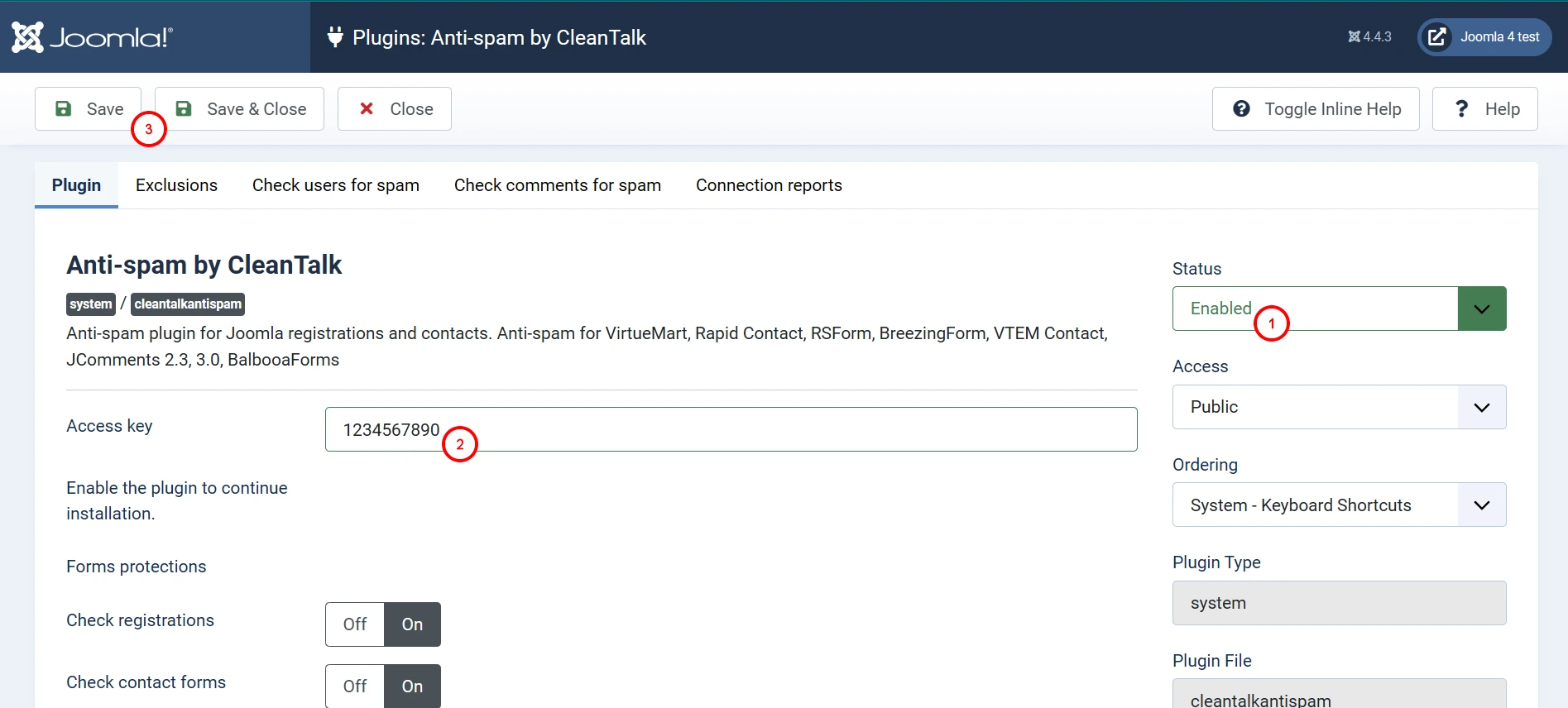Click the Plugin Type field showing system
The width and height of the screenshot is (1568, 708).
(x=1339, y=603)
